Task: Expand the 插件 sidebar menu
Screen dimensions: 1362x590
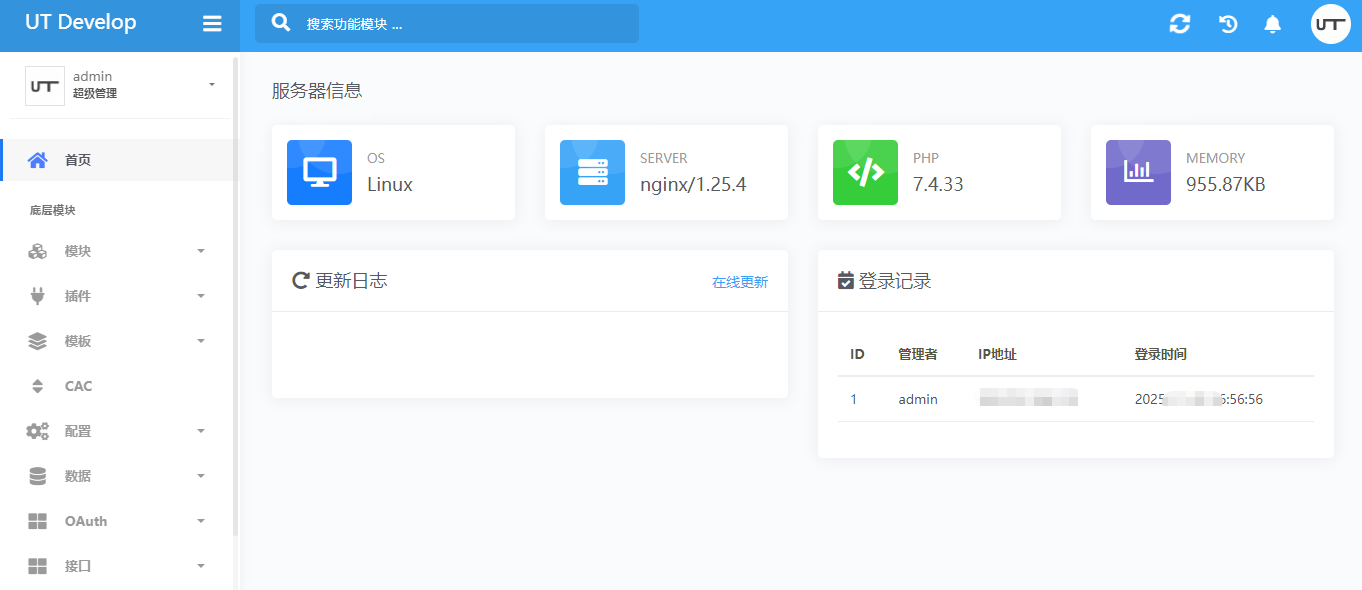Action: 117,296
